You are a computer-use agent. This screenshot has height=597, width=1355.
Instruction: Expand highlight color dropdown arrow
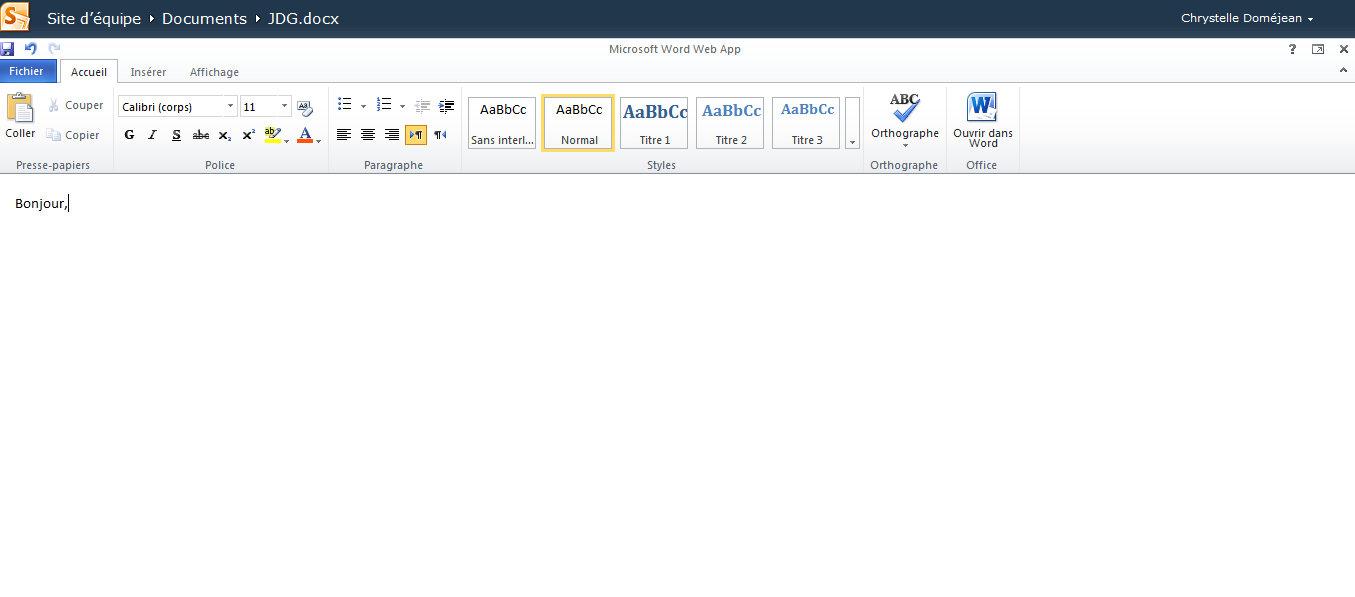pyautogui.click(x=287, y=141)
